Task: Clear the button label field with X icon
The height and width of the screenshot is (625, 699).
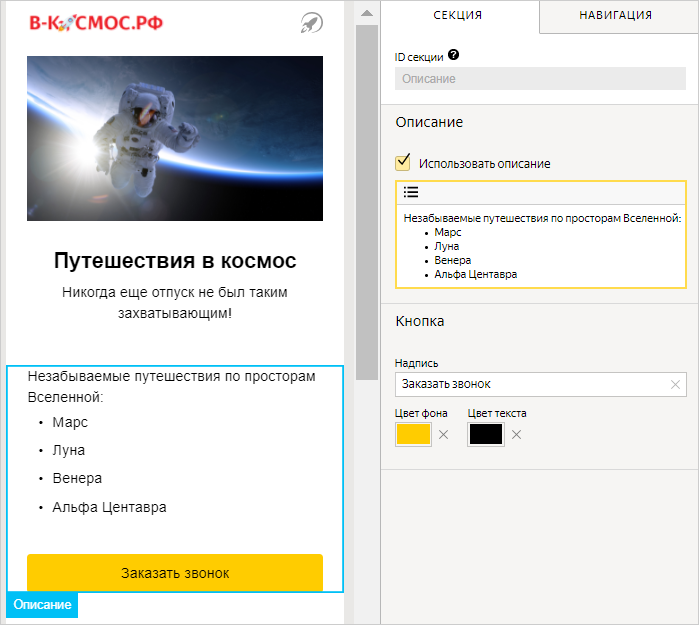Action: coord(675,384)
